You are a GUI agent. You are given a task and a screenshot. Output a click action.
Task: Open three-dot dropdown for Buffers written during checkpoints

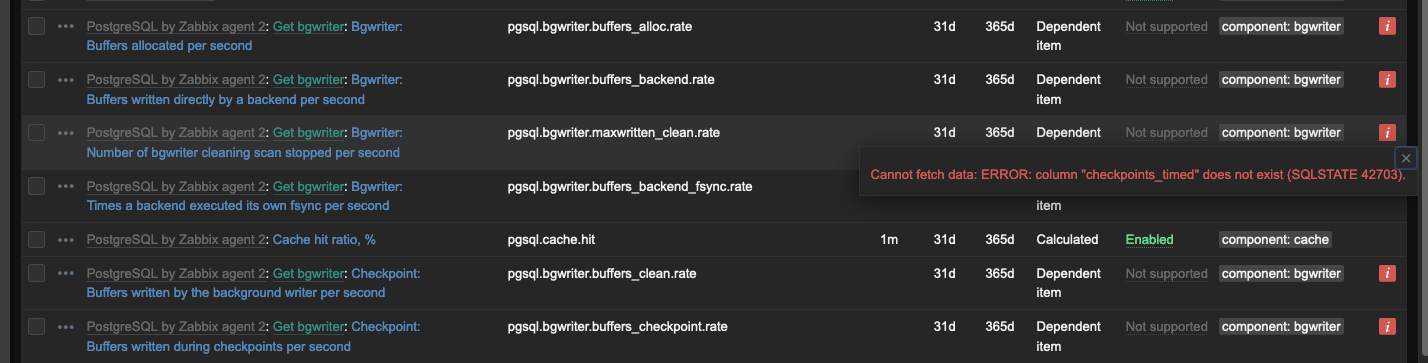(66, 327)
